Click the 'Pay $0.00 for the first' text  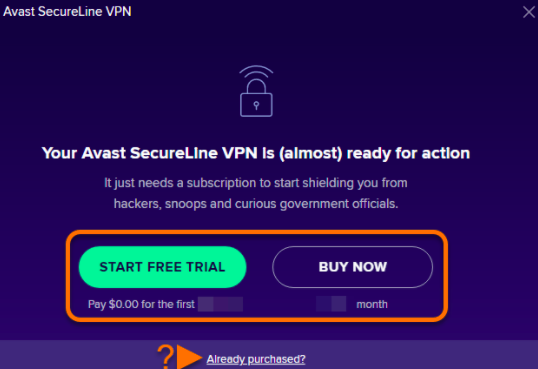141,304
